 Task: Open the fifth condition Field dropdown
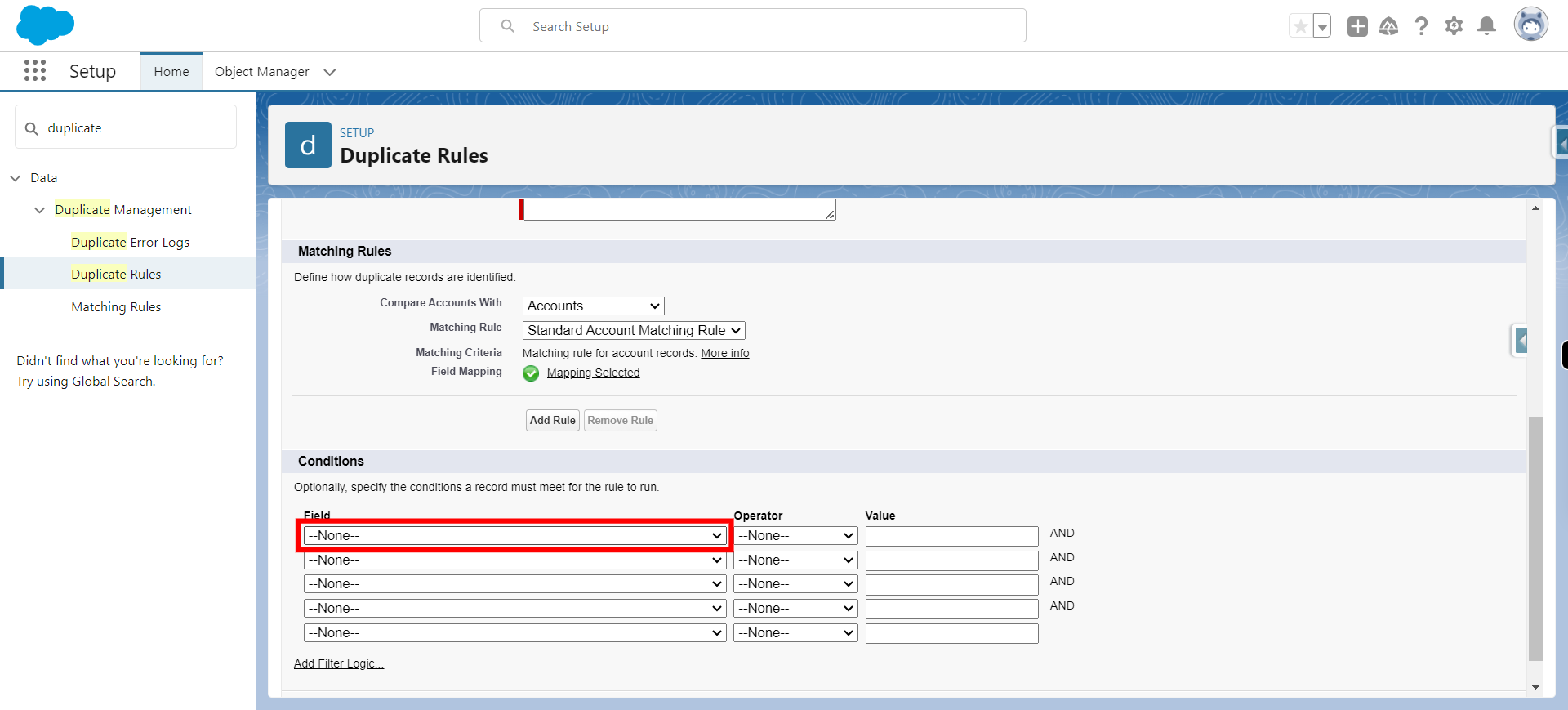pyautogui.click(x=515, y=633)
